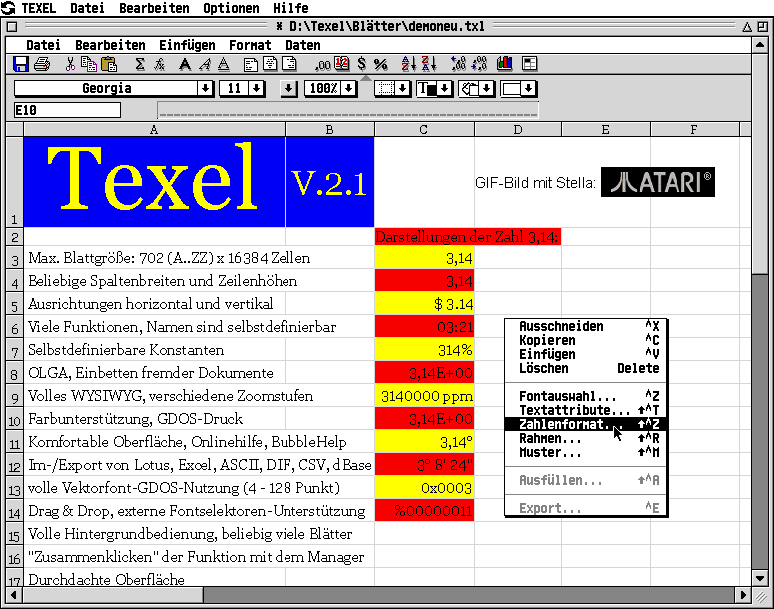The image size is (774, 609).
Task: Select cell showing %00000011
Action: pyautogui.click(x=424, y=511)
